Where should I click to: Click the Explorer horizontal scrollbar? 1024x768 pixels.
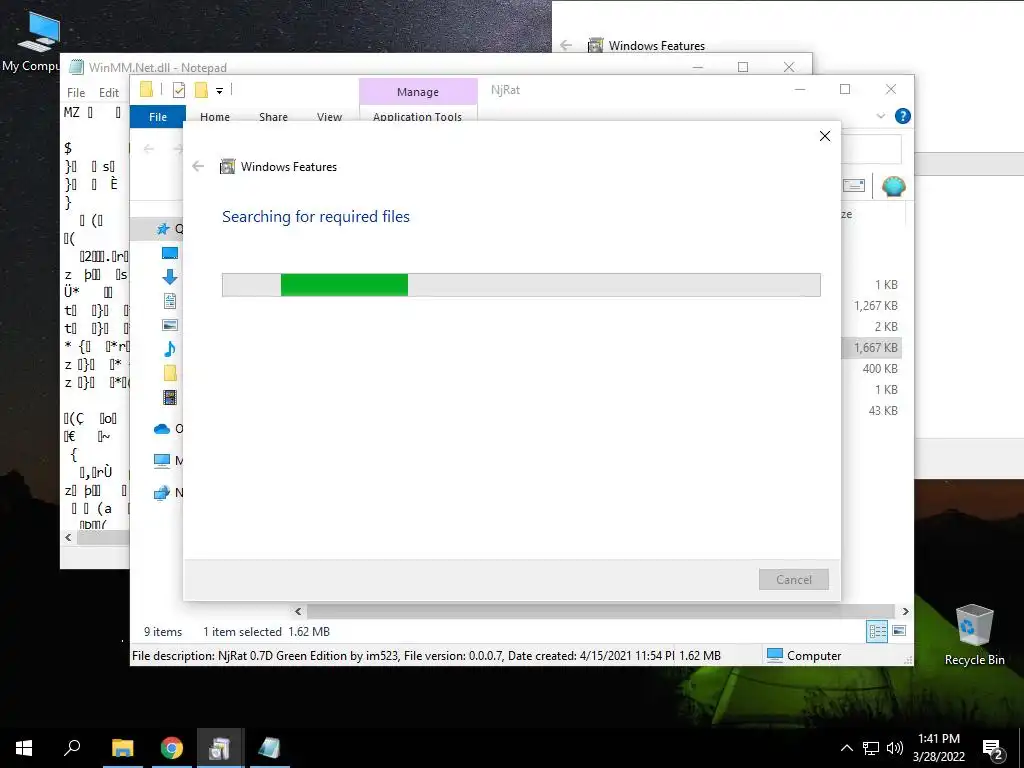(x=601, y=611)
